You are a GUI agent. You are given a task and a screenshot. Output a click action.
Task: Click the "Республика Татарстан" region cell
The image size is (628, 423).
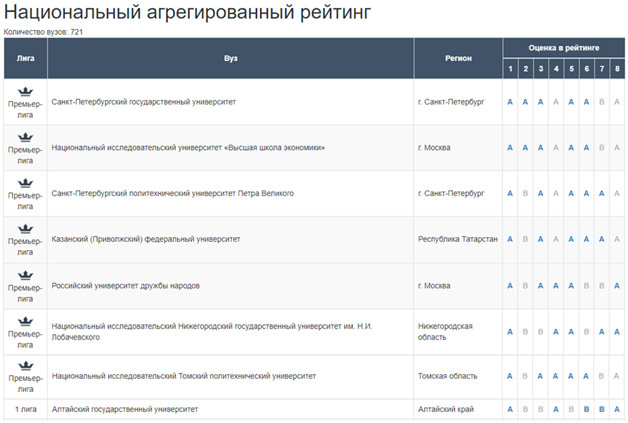pos(457,240)
